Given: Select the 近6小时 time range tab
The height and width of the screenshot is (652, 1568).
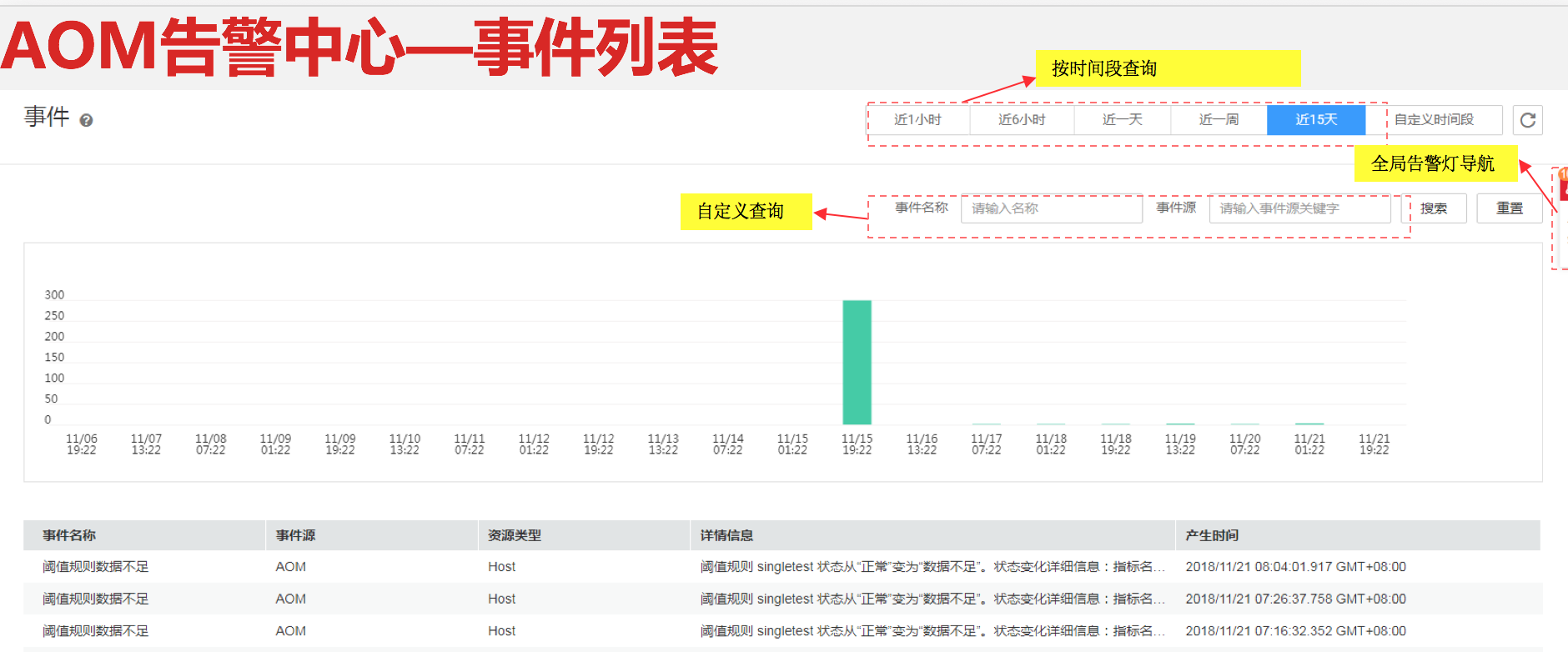Looking at the screenshot, I should click(1022, 120).
